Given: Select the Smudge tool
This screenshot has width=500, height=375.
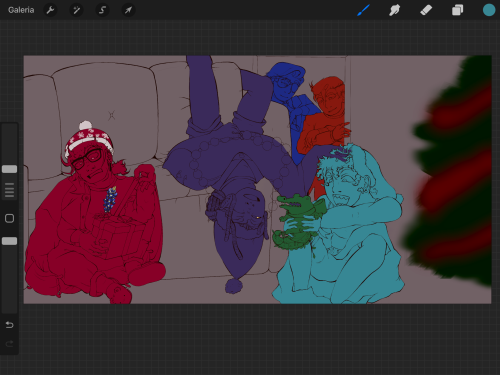Looking at the screenshot, I should [394, 10].
